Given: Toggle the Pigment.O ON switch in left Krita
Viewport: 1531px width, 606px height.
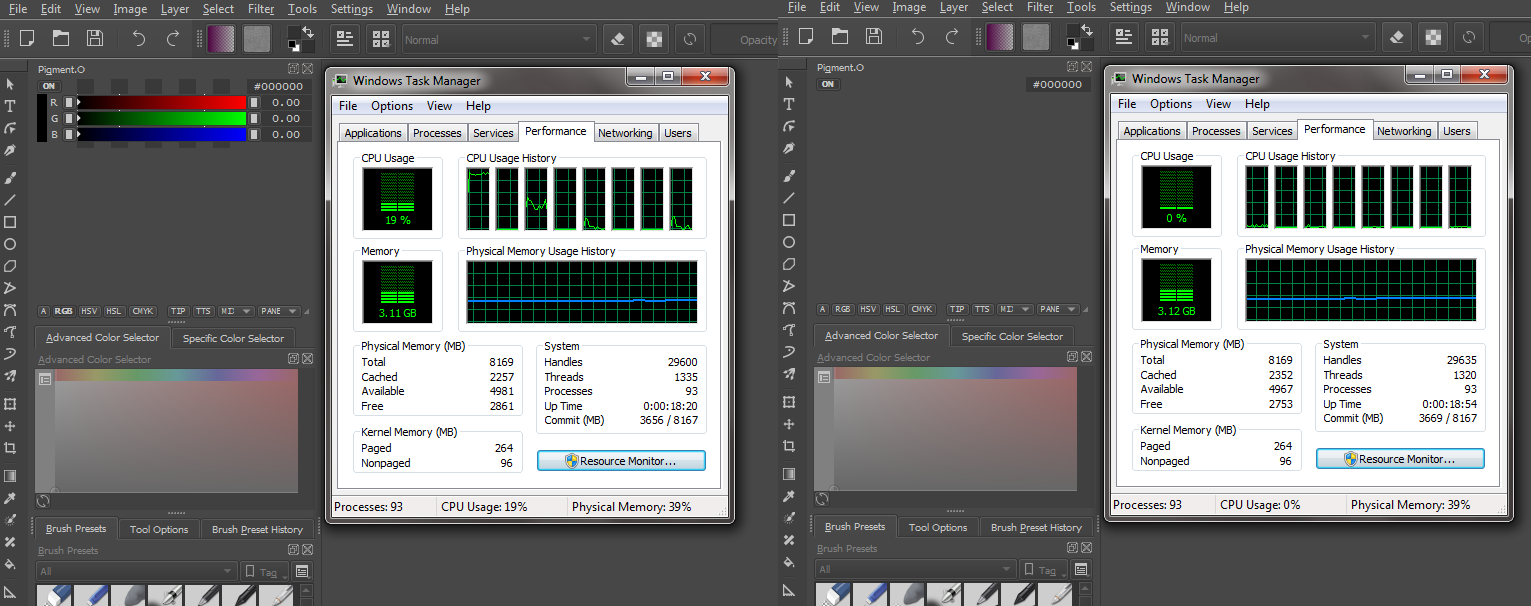Looking at the screenshot, I should click(x=49, y=86).
